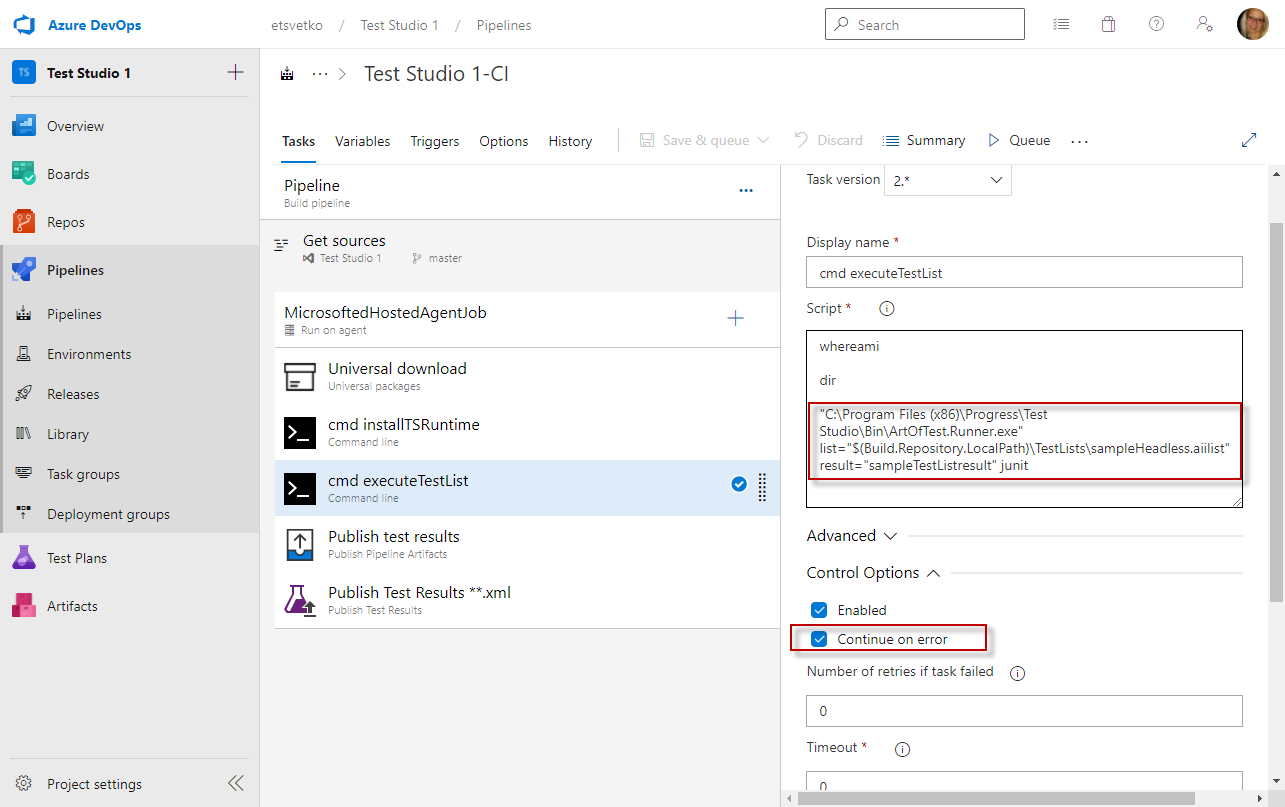The height and width of the screenshot is (807, 1285).
Task: Open the breadcrumb ellipsis menu
Action: 320,74
